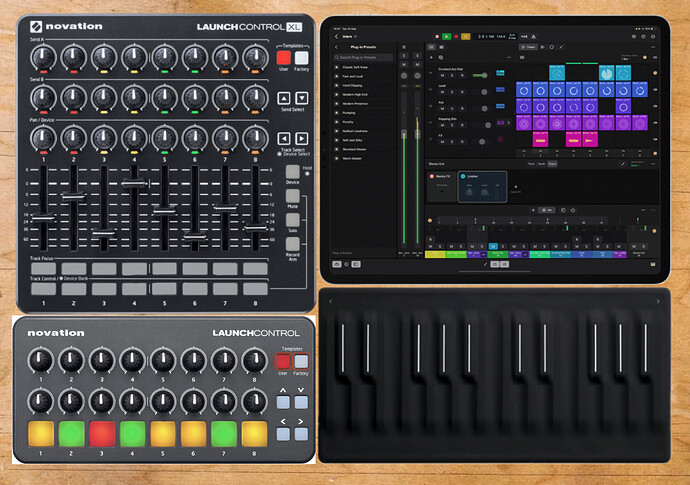Click the Solo button on Launch Control XL
690x485 pixels.
click(x=293, y=220)
